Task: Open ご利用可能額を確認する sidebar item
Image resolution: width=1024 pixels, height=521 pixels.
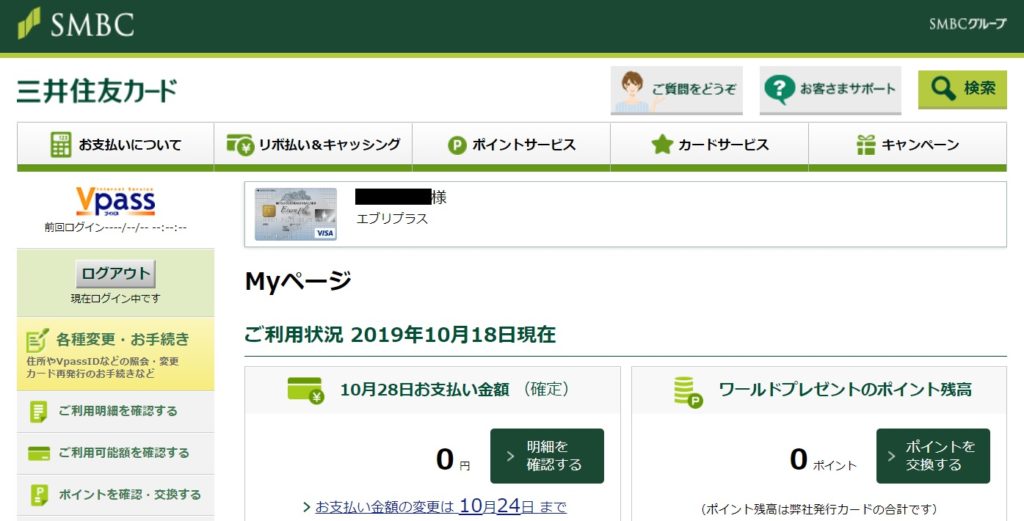Action: [116, 453]
